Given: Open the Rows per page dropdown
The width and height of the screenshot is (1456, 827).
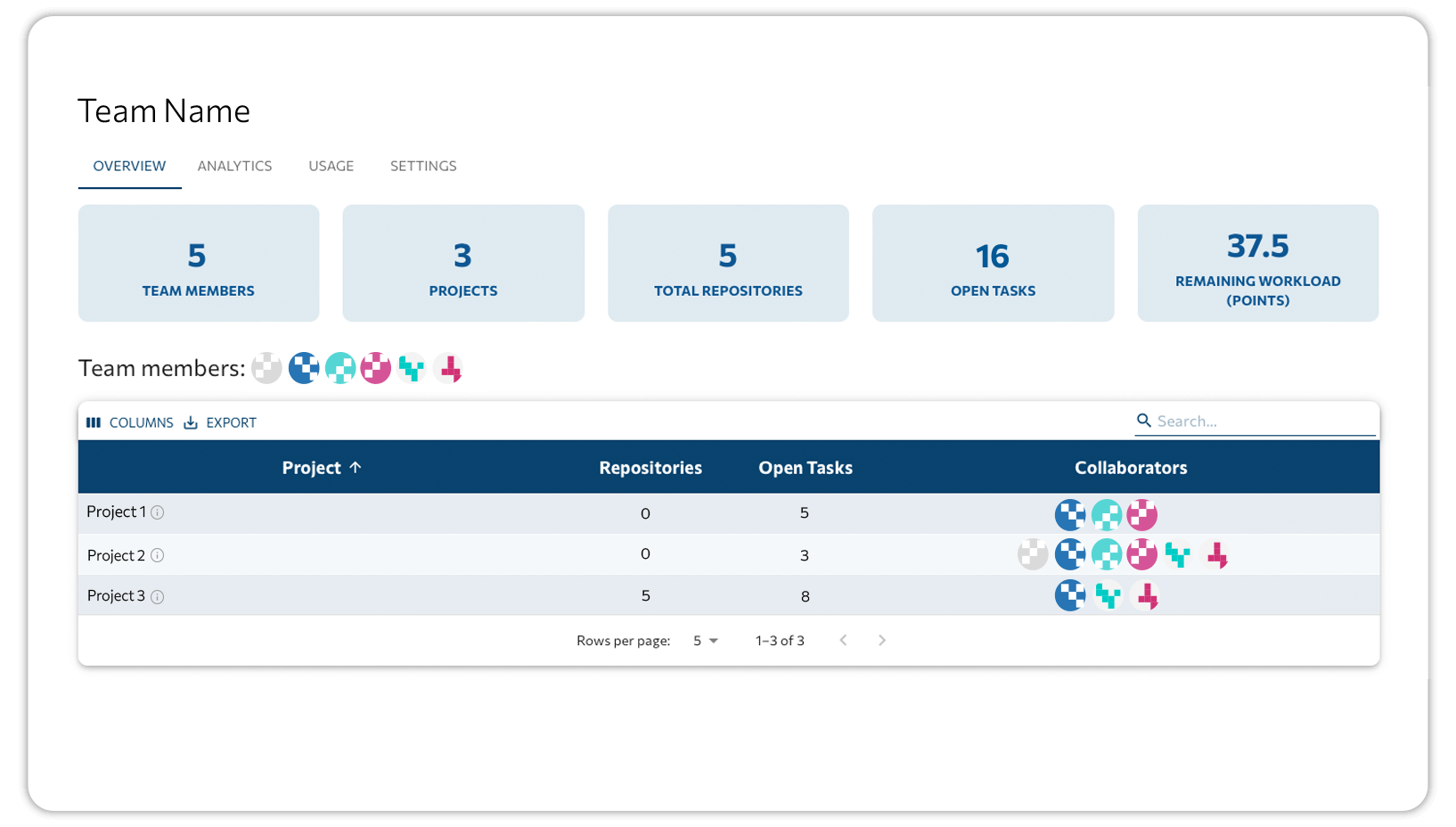Looking at the screenshot, I should pos(705,640).
